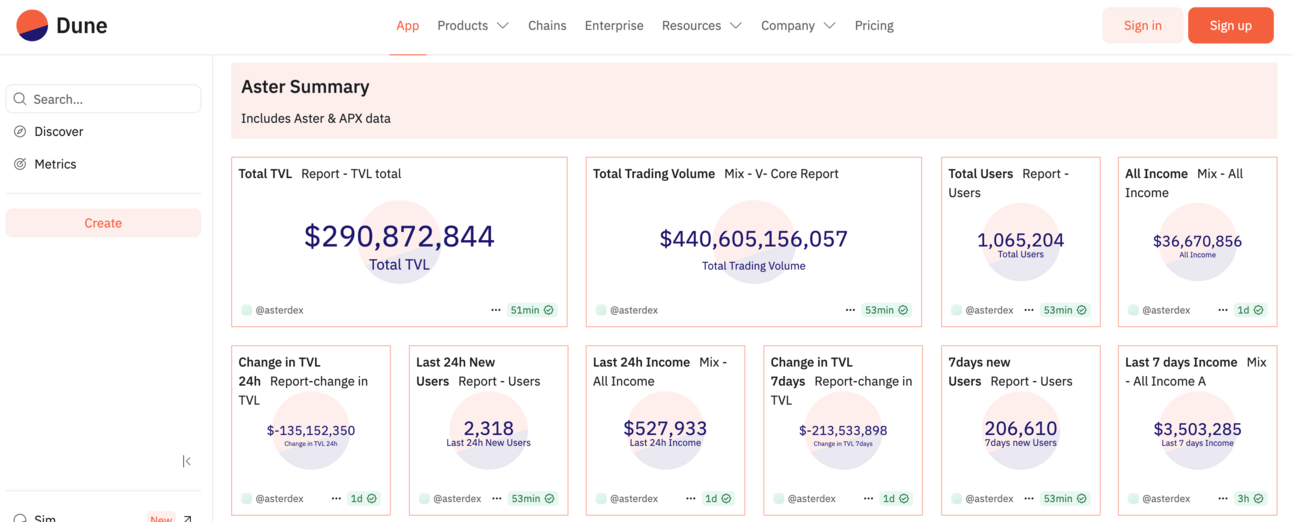1292x522 pixels.
Task: Click the $36,670,856 All Income value
Action: (1197, 241)
